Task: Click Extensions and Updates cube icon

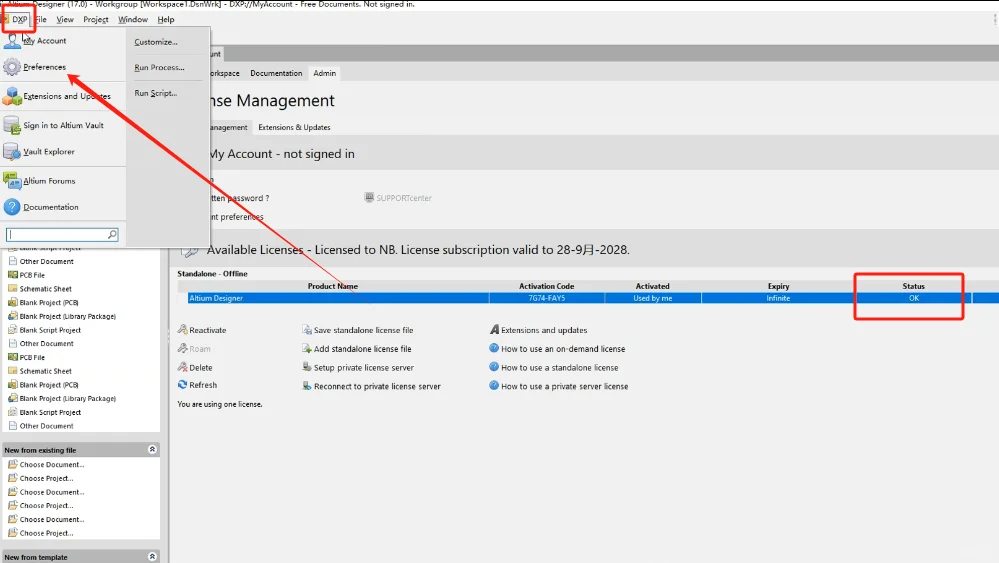Action: pos(12,96)
